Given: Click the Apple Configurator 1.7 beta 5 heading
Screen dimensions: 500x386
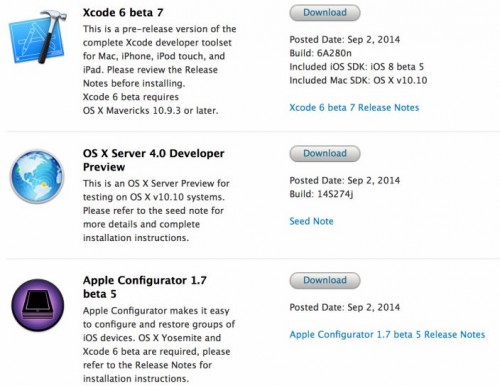Looking at the screenshot, I should (145, 287).
